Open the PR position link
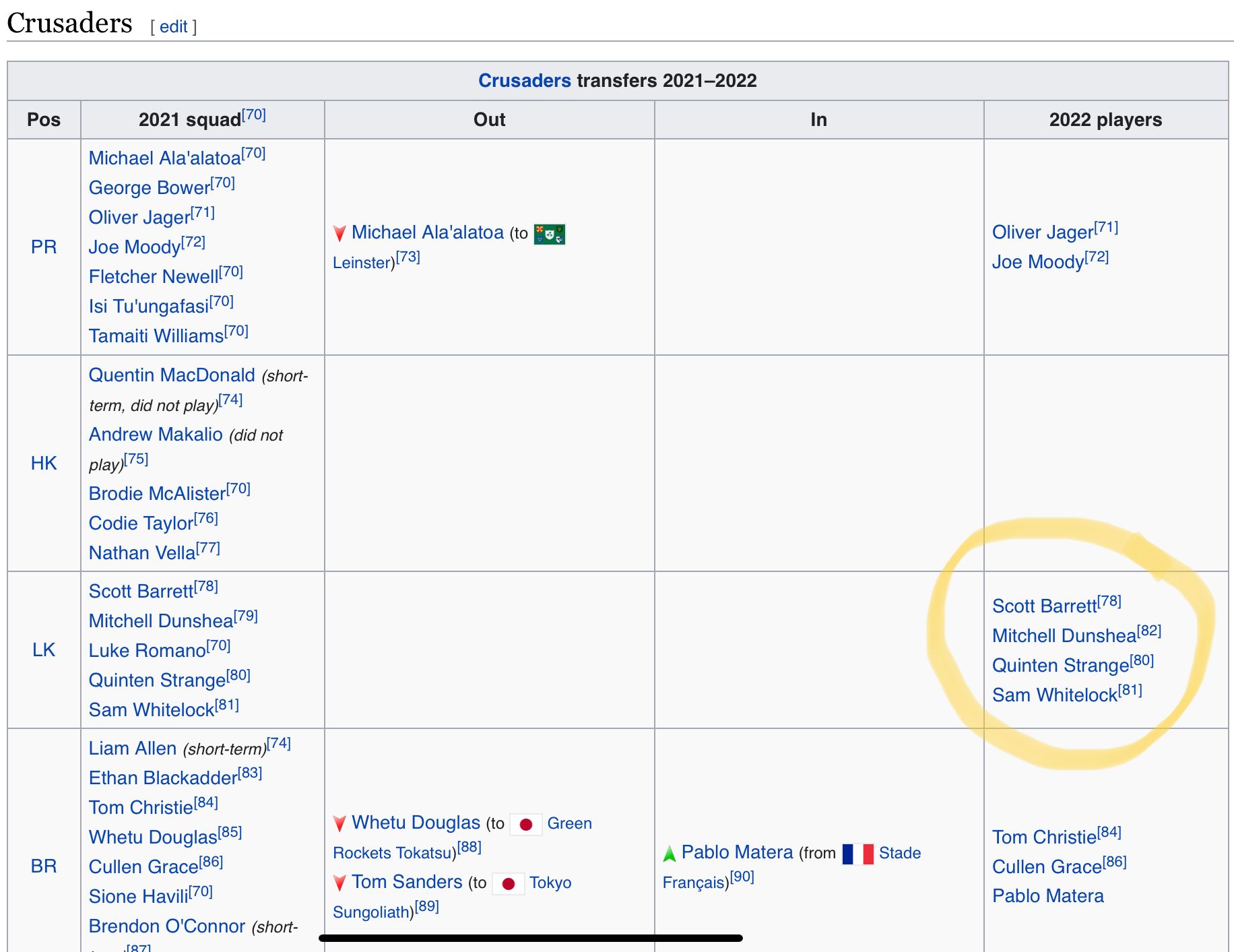 tap(44, 247)
